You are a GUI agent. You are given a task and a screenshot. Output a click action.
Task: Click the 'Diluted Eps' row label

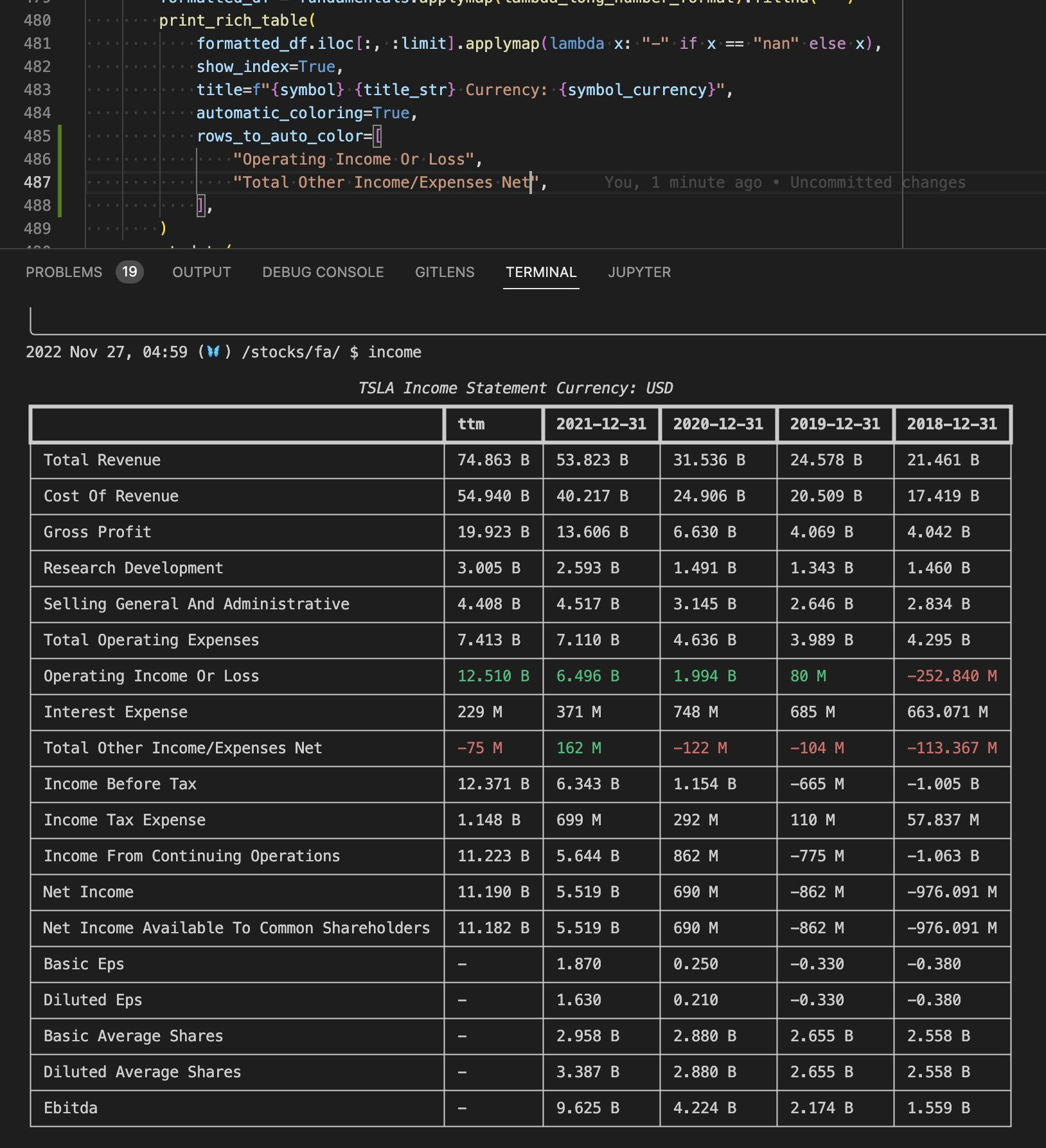[x=93, y=1000]
